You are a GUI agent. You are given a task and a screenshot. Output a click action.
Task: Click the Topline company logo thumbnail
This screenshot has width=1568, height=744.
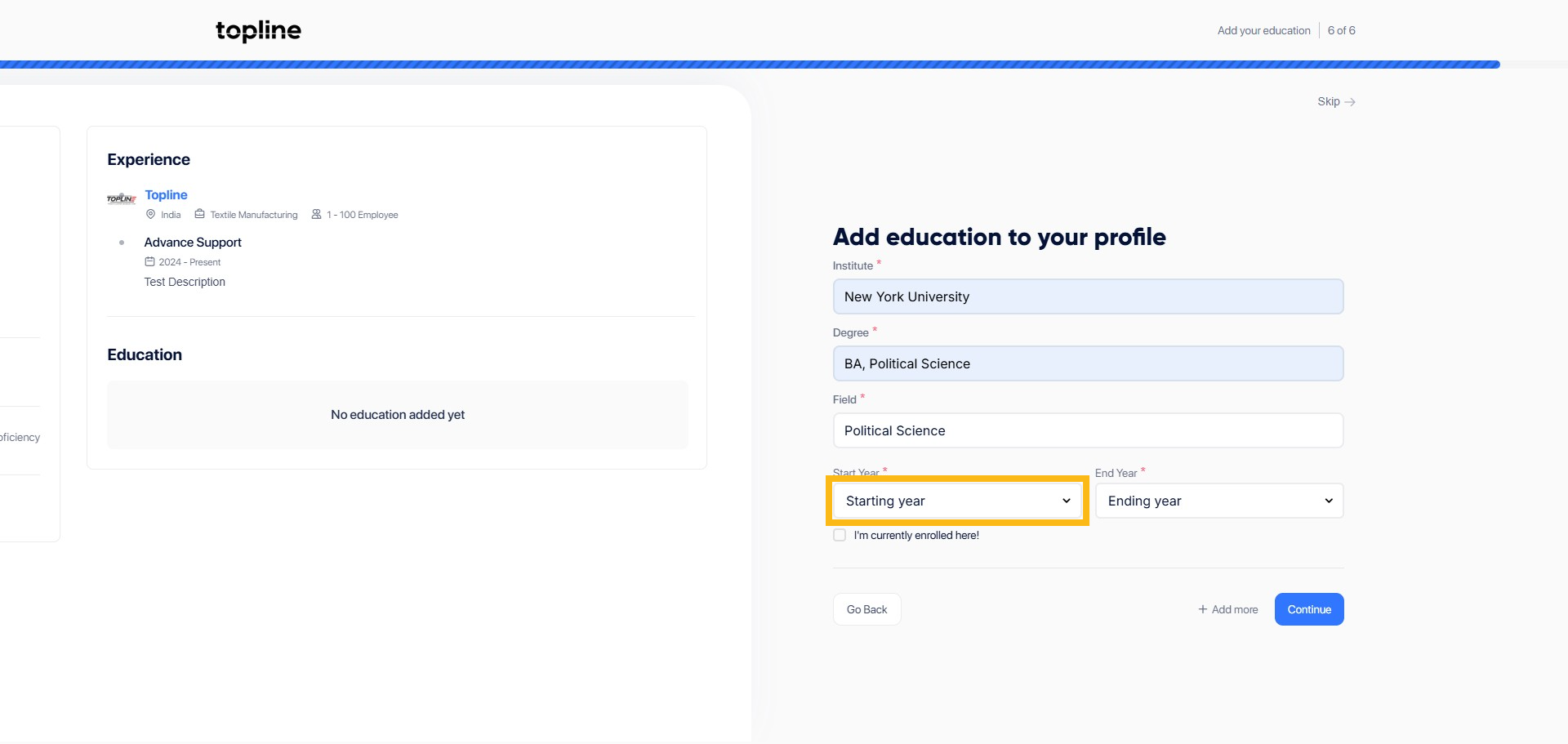click(x=122, y=198)
